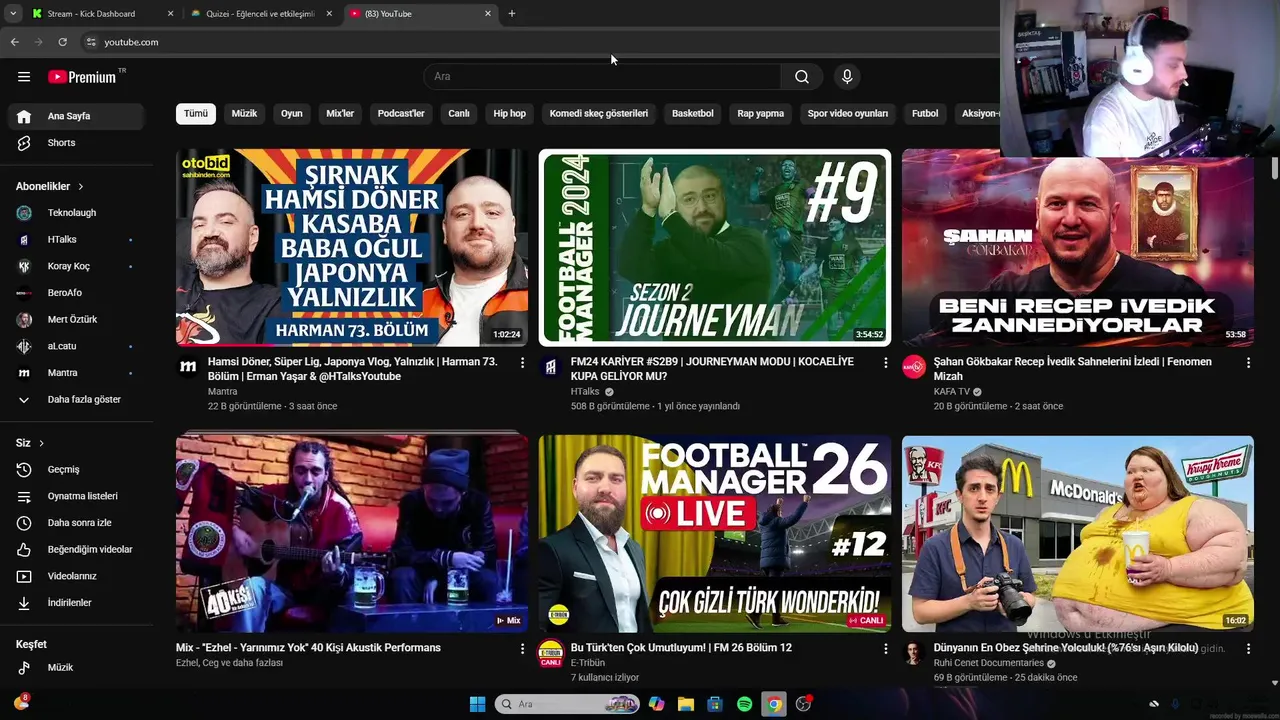Open Mantra channel in sidebar

coord(76,373)
